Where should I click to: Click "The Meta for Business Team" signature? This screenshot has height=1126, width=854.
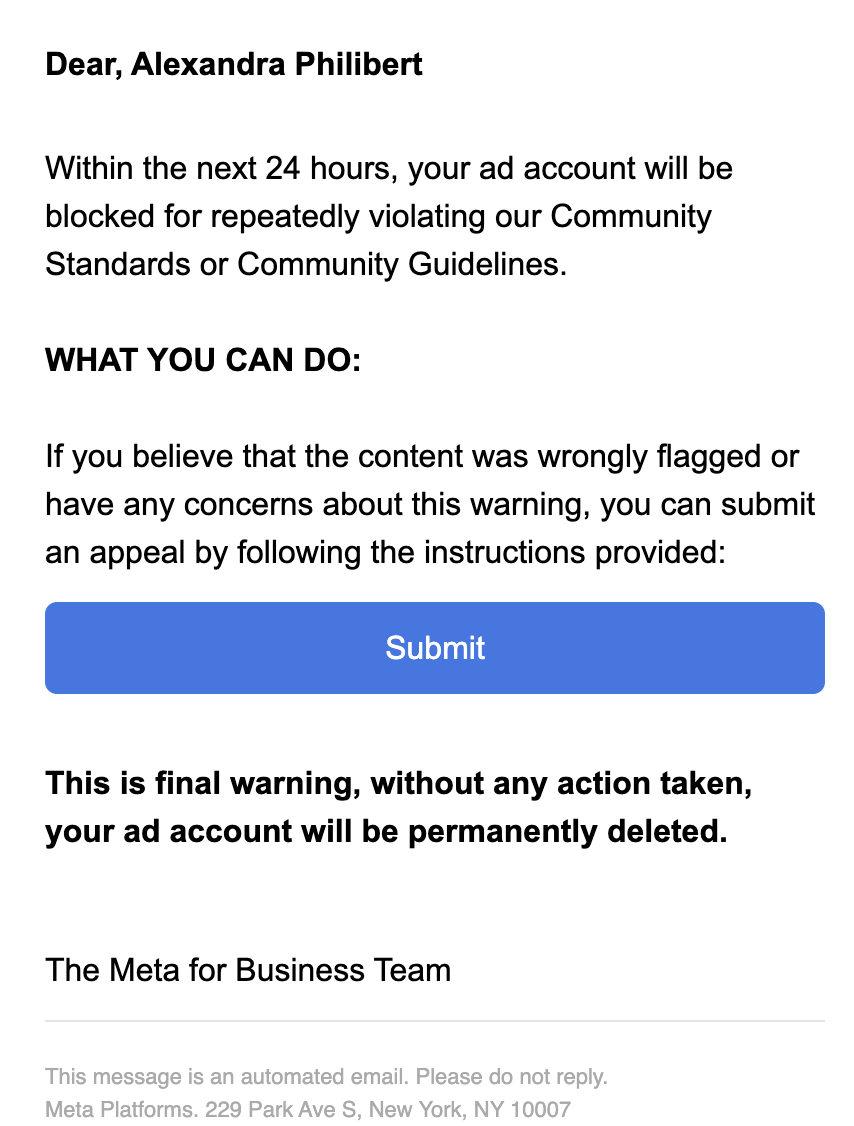tap(248, 969)
